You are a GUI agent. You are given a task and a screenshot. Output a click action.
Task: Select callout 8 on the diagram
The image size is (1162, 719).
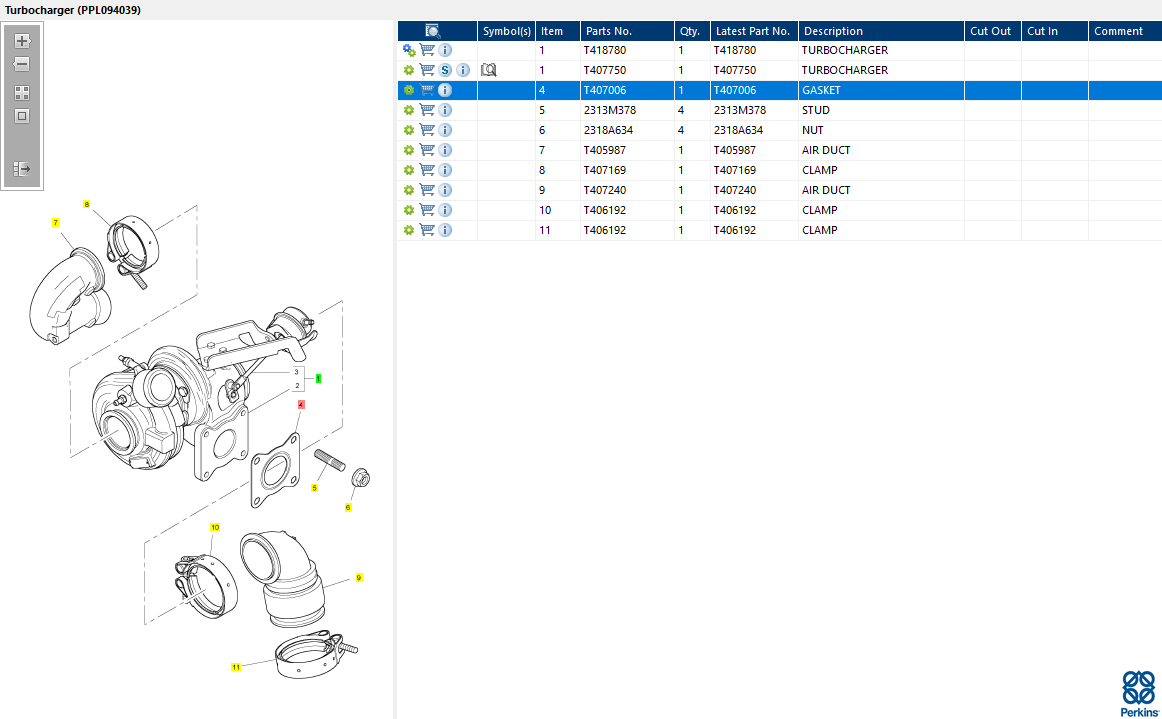(87, 204)
